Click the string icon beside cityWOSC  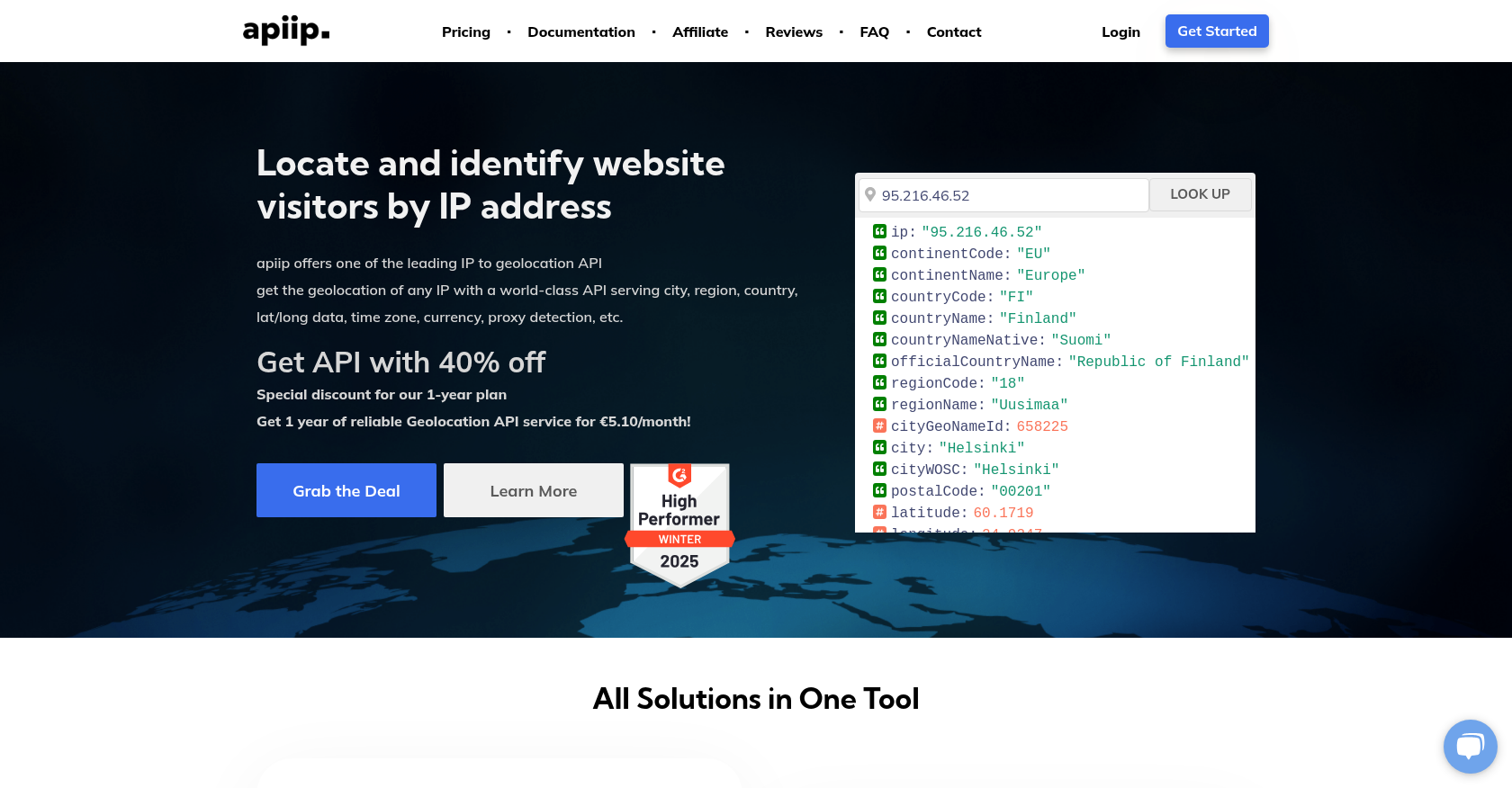[879, 469]
